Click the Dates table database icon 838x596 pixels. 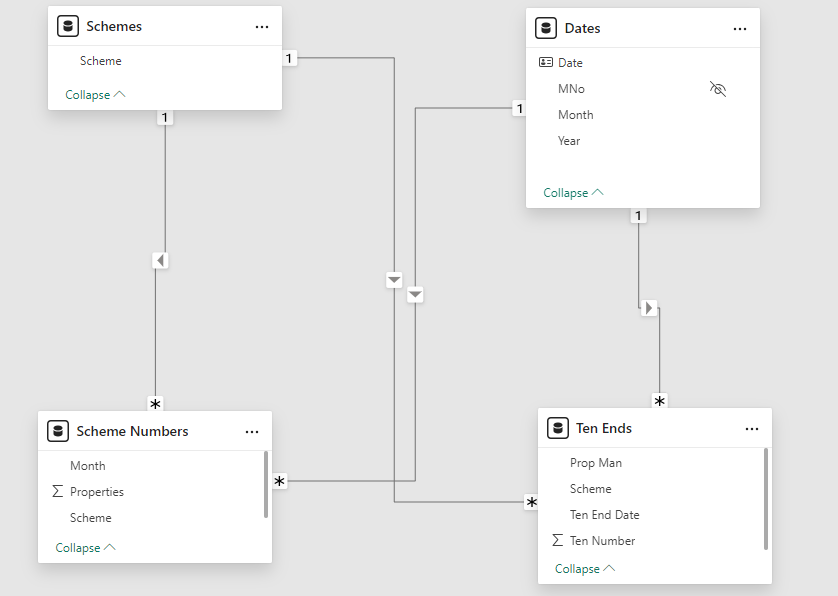(546, 28)
